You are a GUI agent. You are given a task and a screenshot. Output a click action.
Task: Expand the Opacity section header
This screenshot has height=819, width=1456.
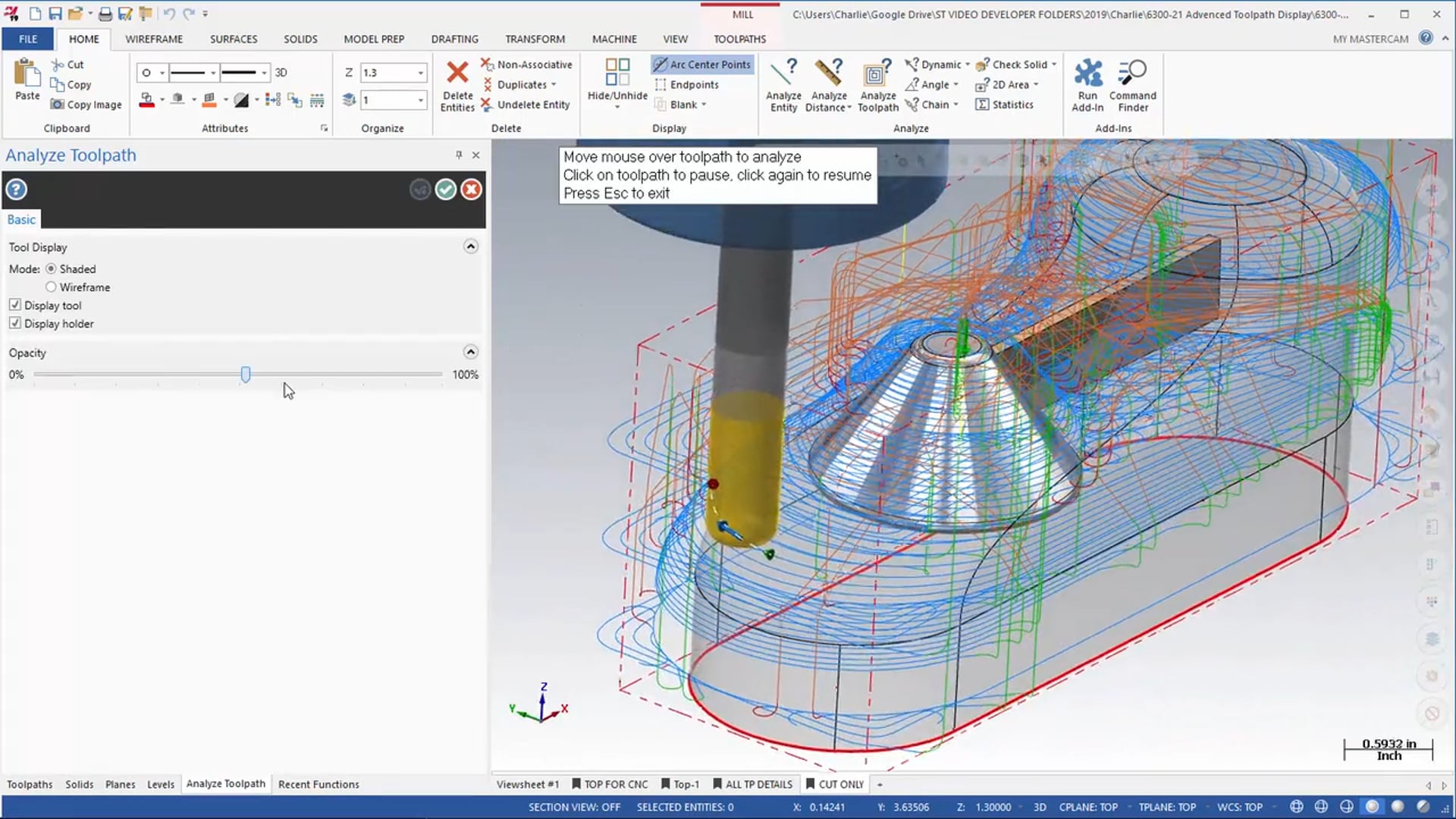(470, 353)
